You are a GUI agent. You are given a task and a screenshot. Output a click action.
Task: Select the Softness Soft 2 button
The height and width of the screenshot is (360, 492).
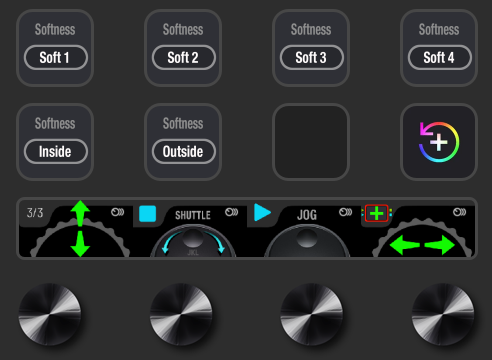183,48
